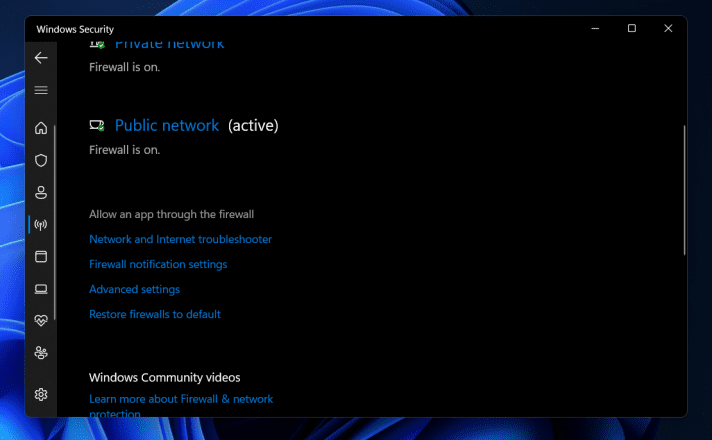The image size is (712, 440).
Task: Open Account protection person icon
Action: [x=41, y=193]
